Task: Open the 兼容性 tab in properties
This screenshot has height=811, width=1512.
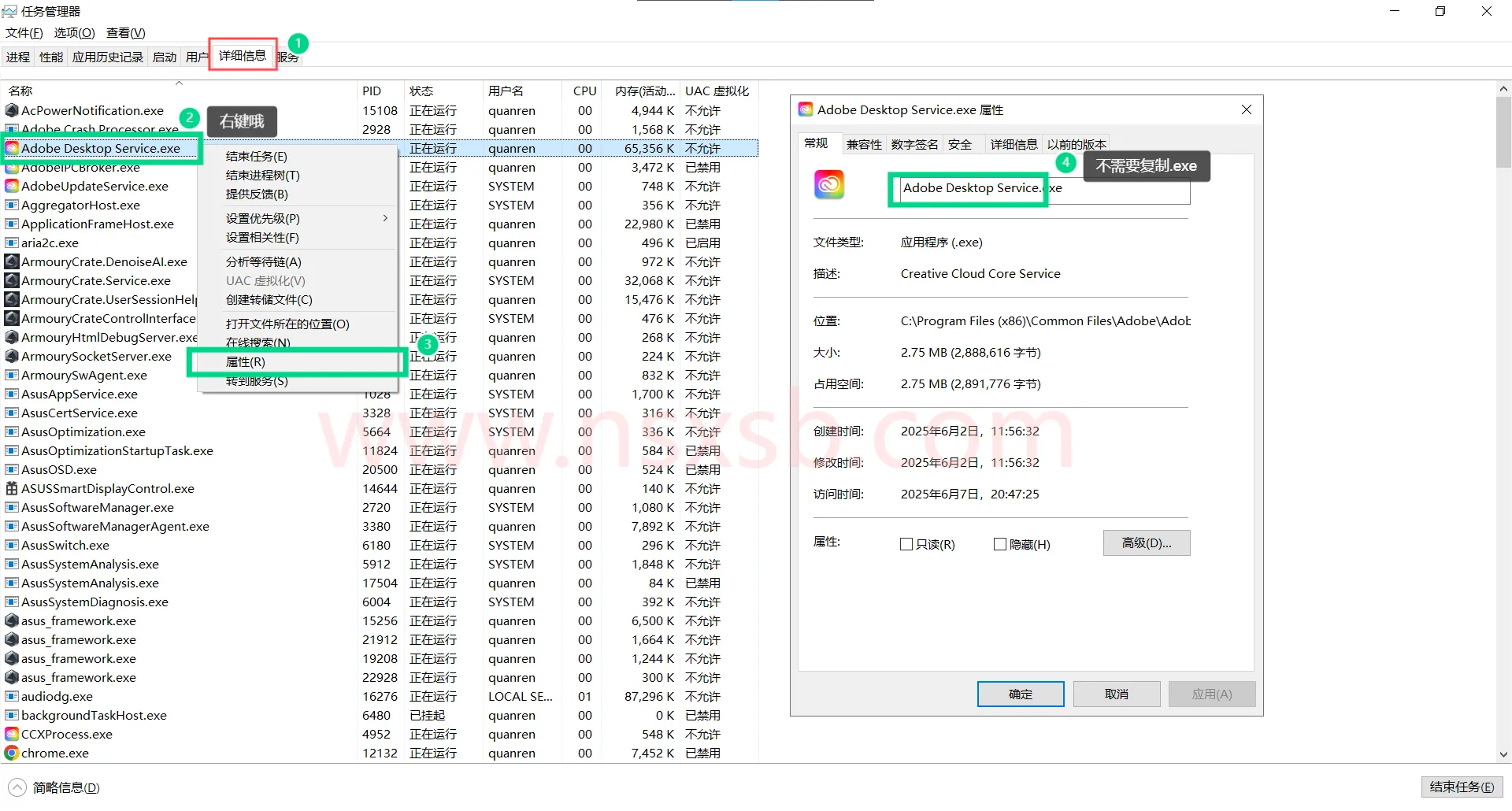Action: [864, 144]
